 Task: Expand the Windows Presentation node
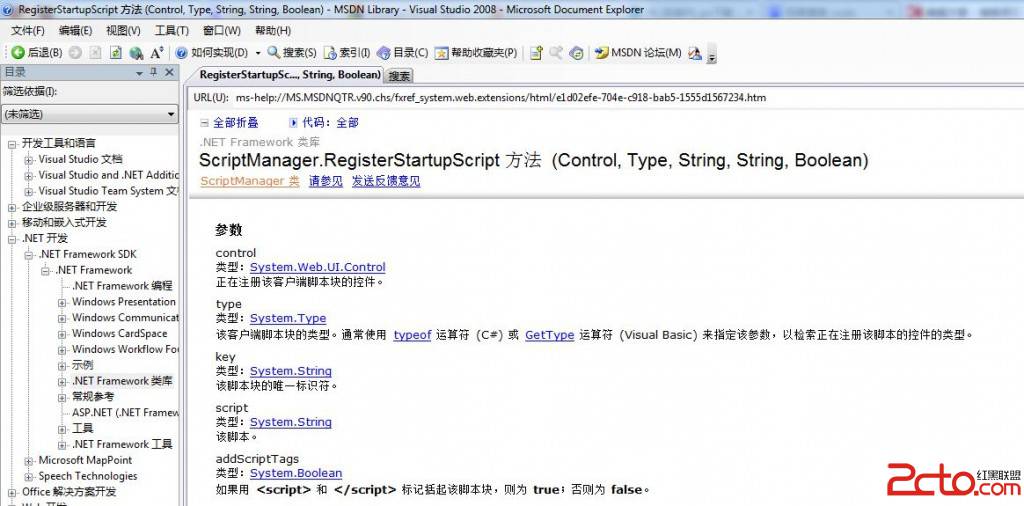(62, 302)
